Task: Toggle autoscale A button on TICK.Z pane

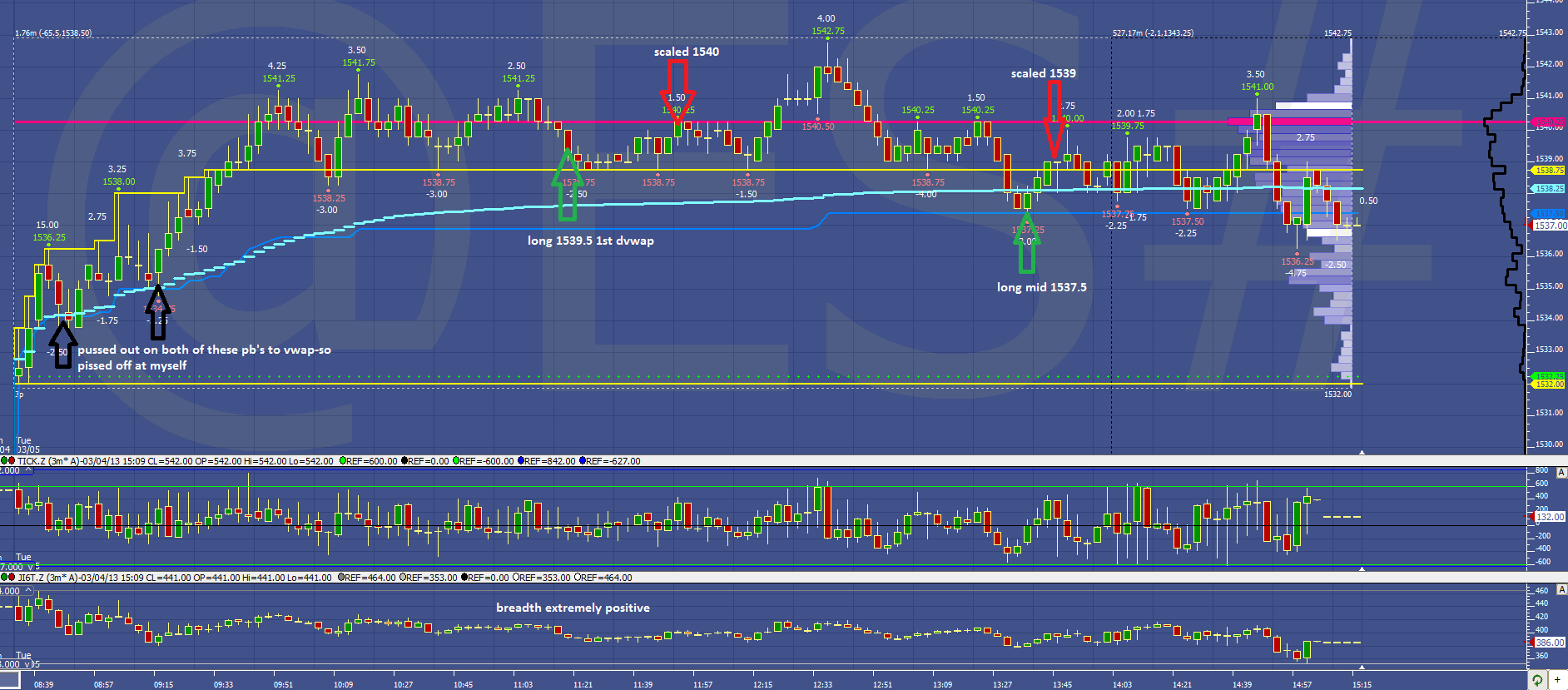Action: pos(1561,472)
